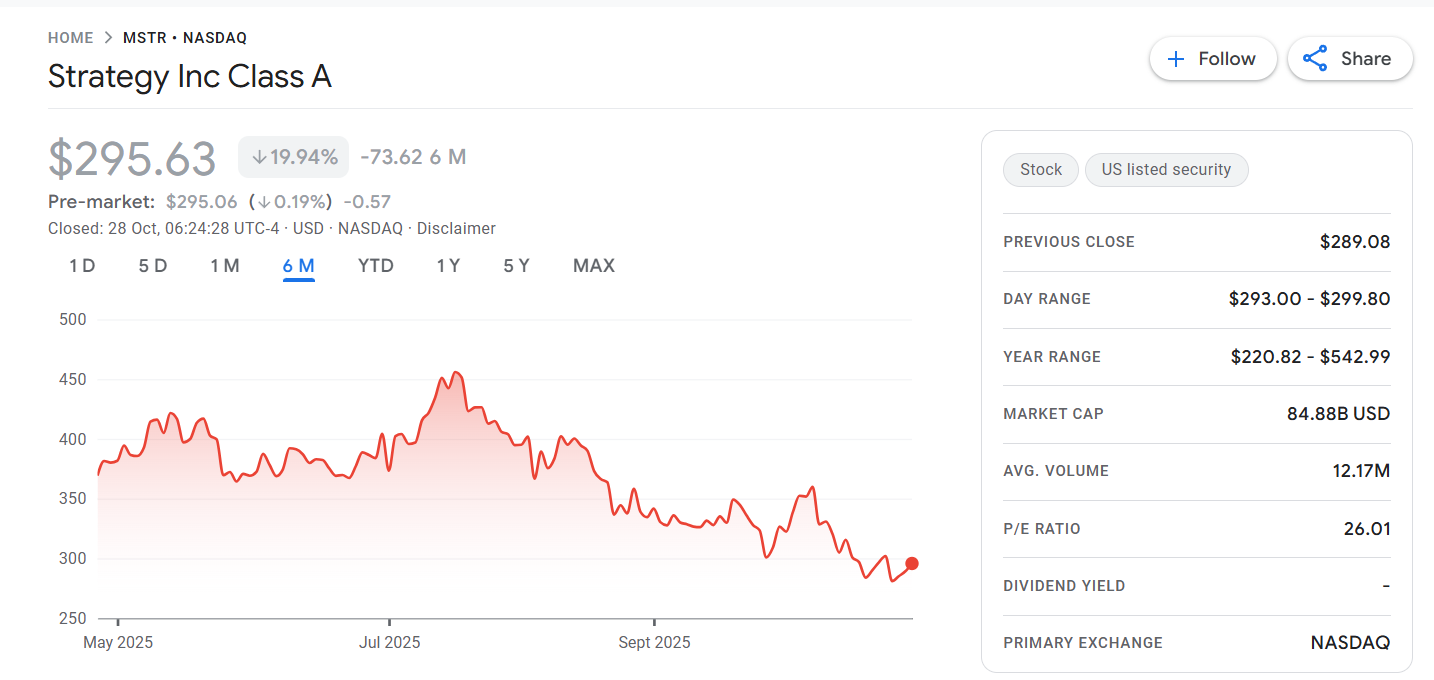The width and height of the screenshot is (1434, 680).
Task: Go to HOME breadcrumb link
Action: point(70,38)
